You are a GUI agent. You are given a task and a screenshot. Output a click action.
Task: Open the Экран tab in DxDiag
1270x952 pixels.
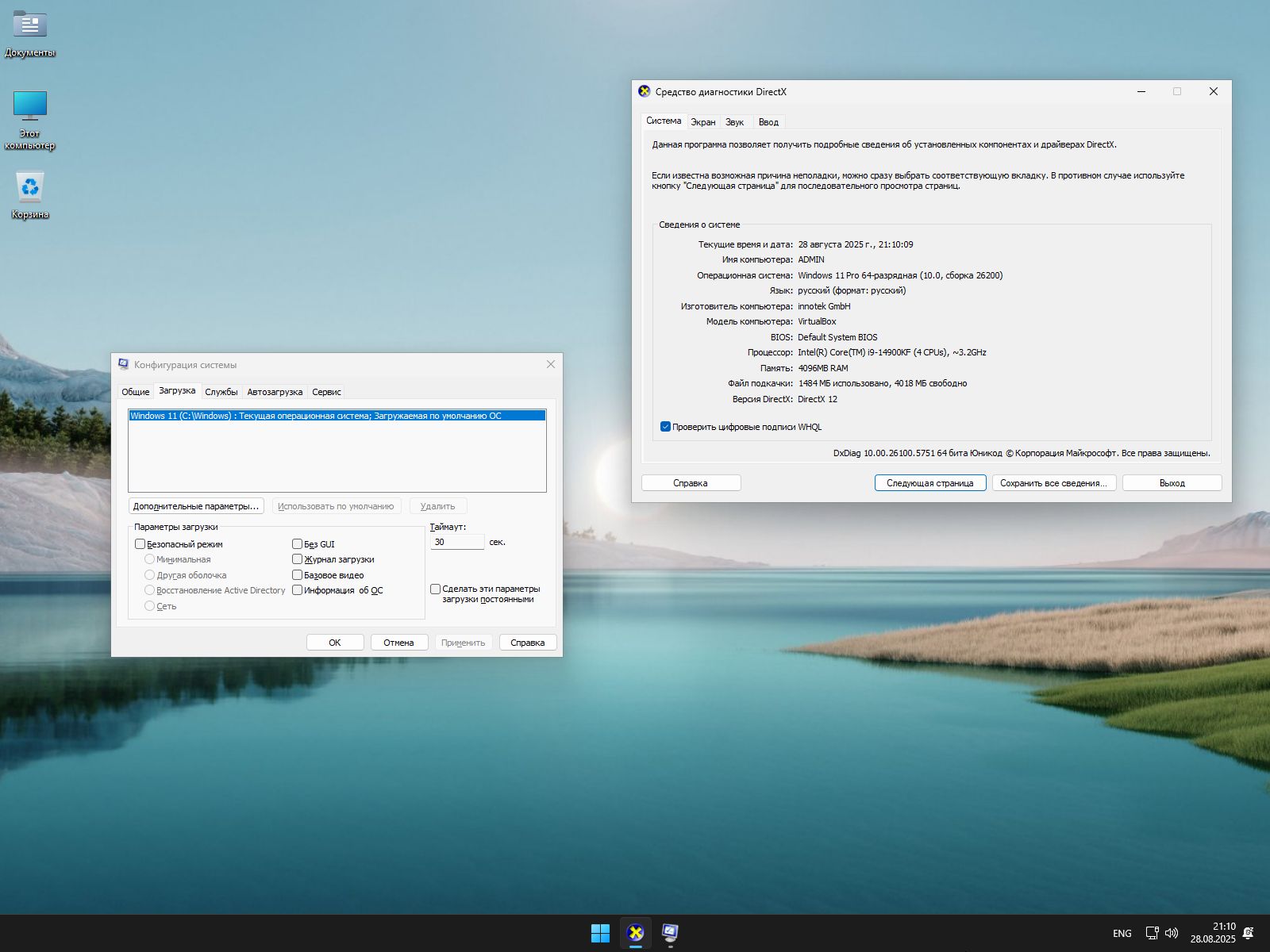pos(702,122)
